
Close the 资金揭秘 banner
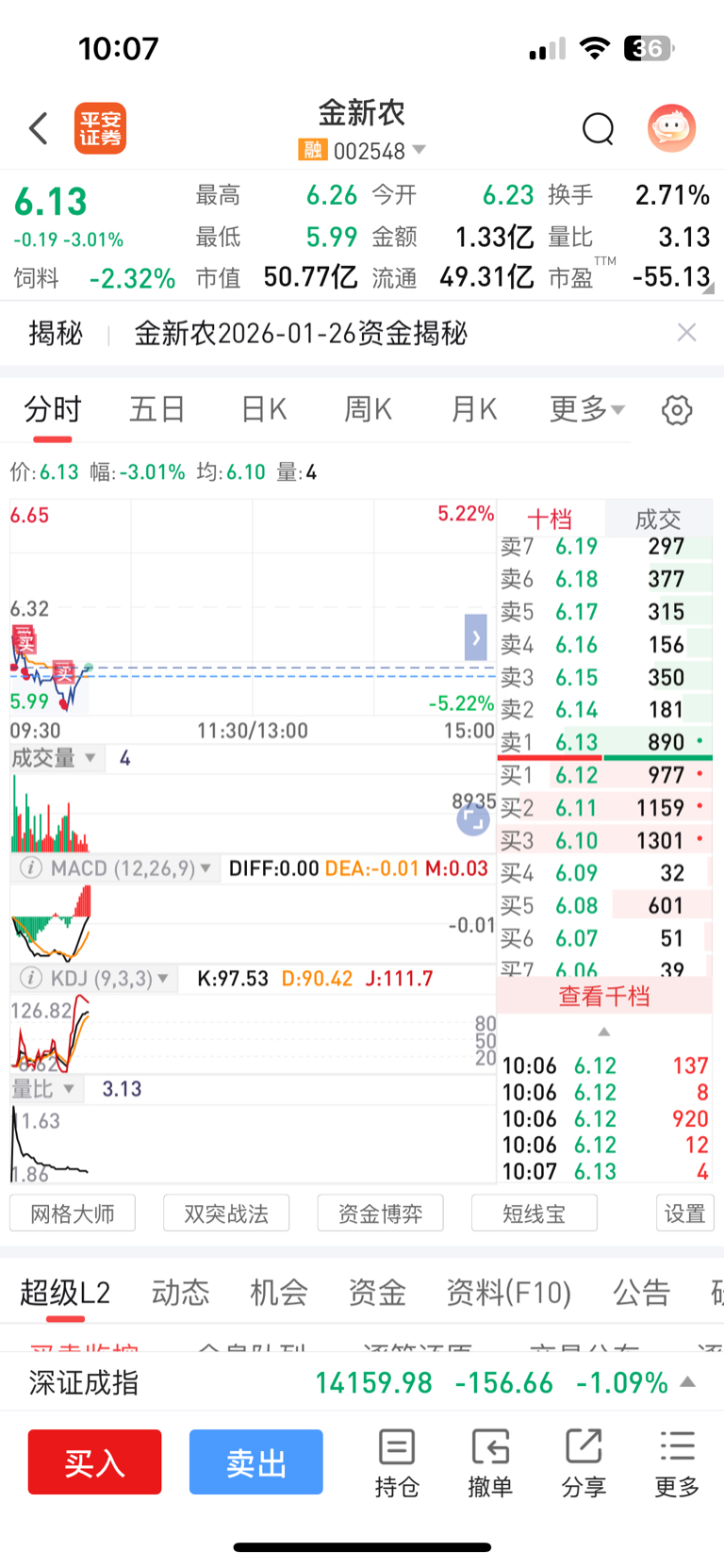pyautogui.click(x=687, y=332)
